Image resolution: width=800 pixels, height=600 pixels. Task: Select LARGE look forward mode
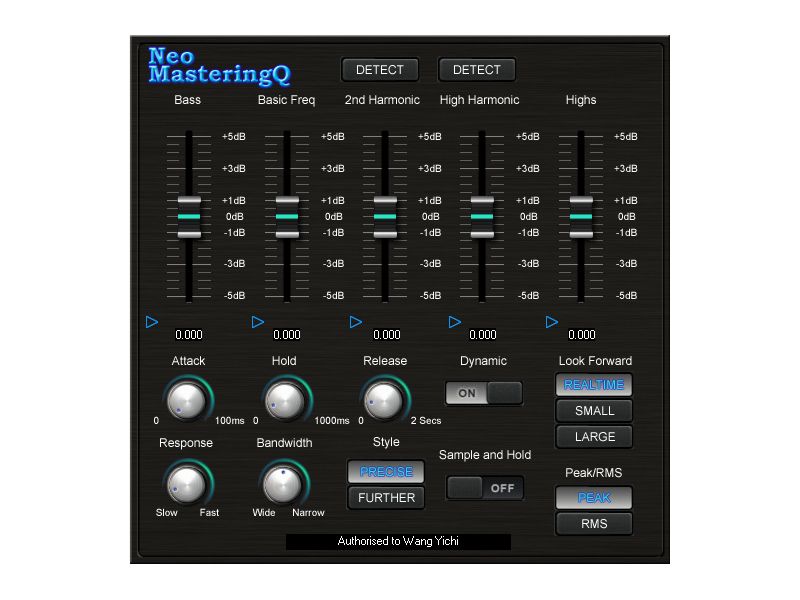593,436
